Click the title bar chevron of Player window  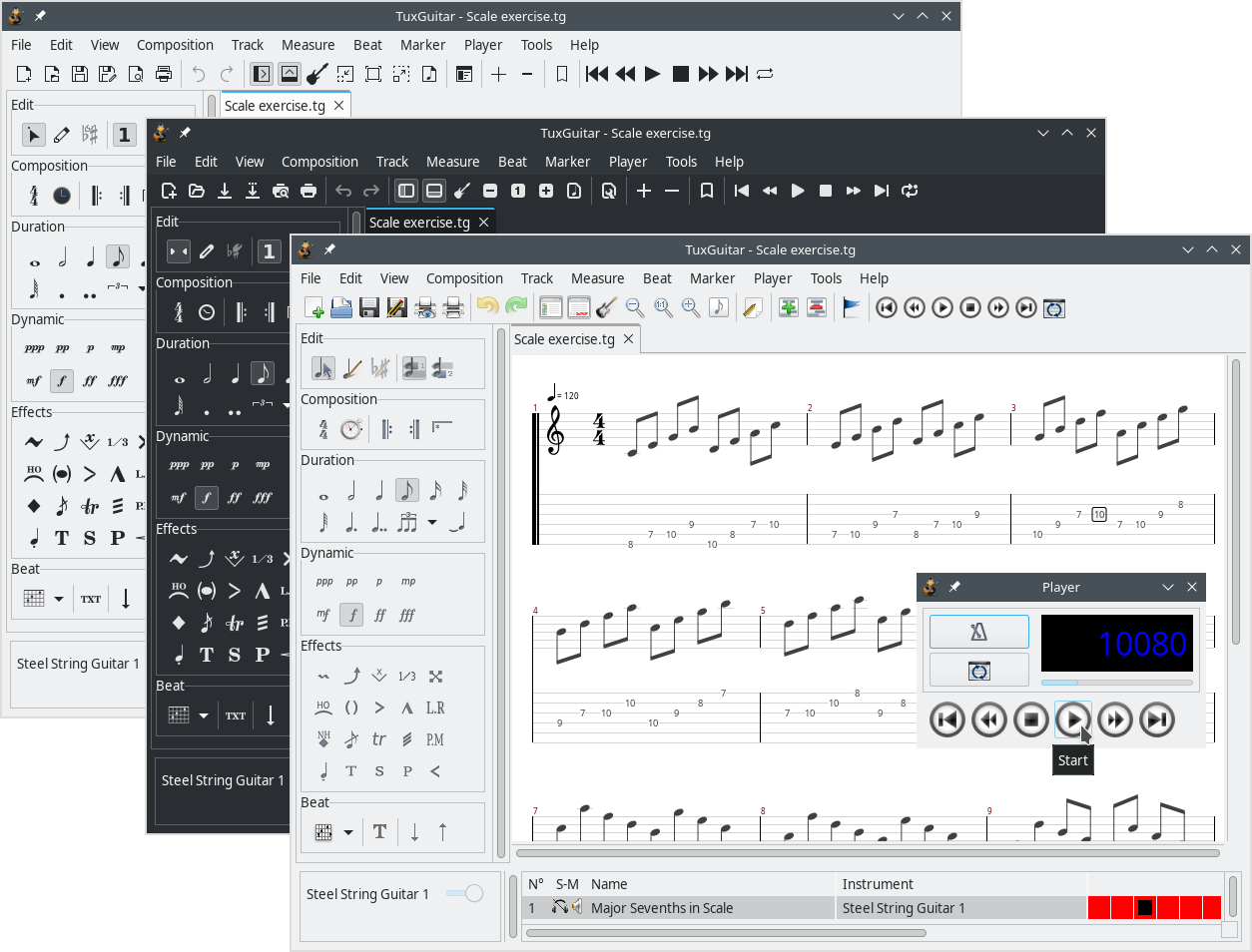[1168, 587]
